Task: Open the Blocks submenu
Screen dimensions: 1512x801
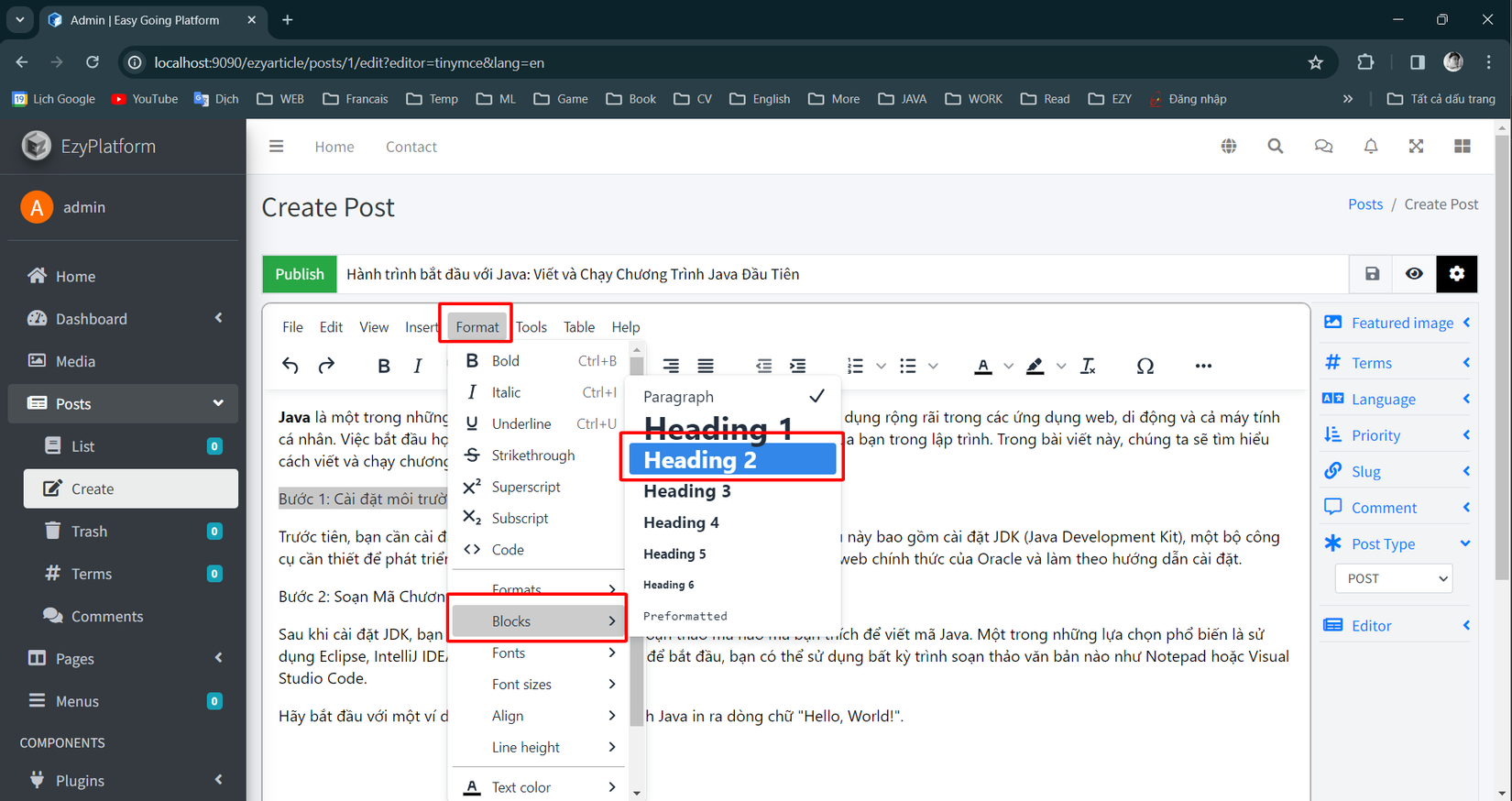Action: (x=538, y=621)
